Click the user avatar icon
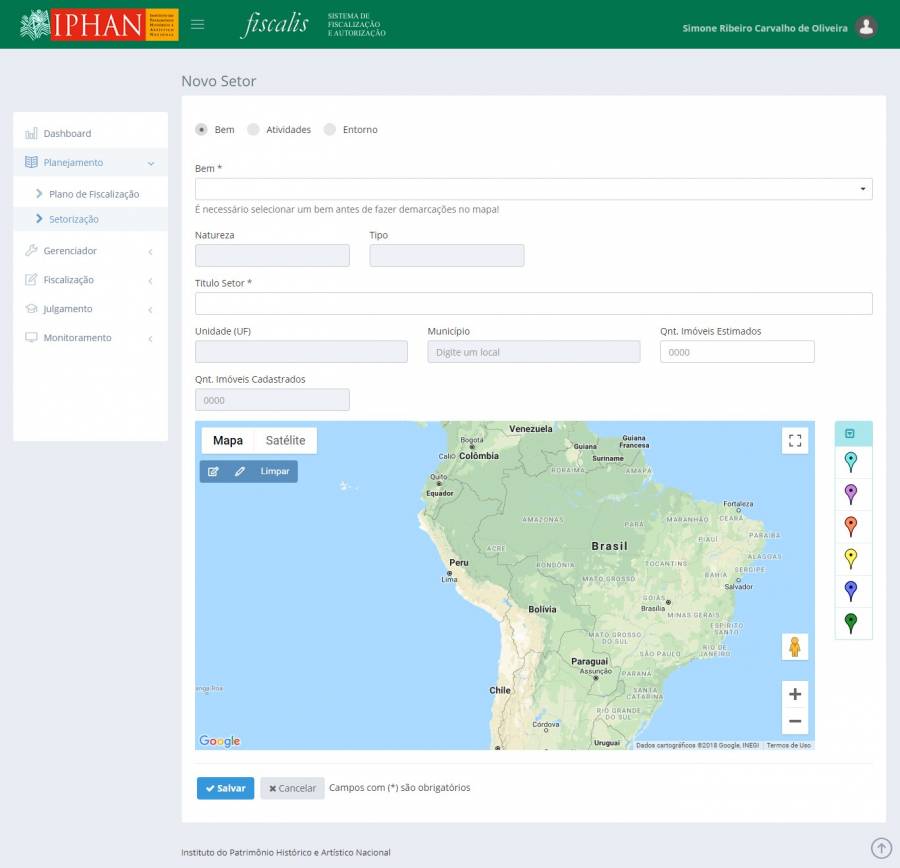Screen dimensions: 900x868 tap(867, 27)
